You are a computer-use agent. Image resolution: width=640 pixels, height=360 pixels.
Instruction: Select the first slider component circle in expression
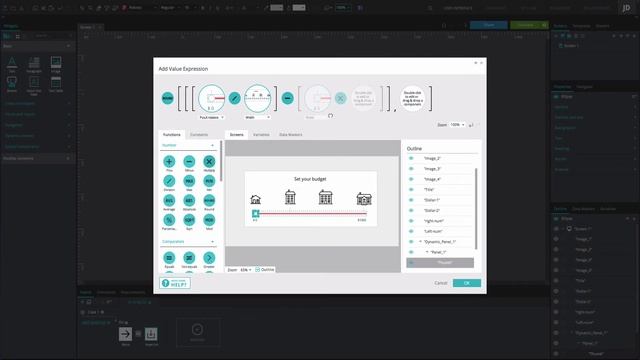pos(211,98)
